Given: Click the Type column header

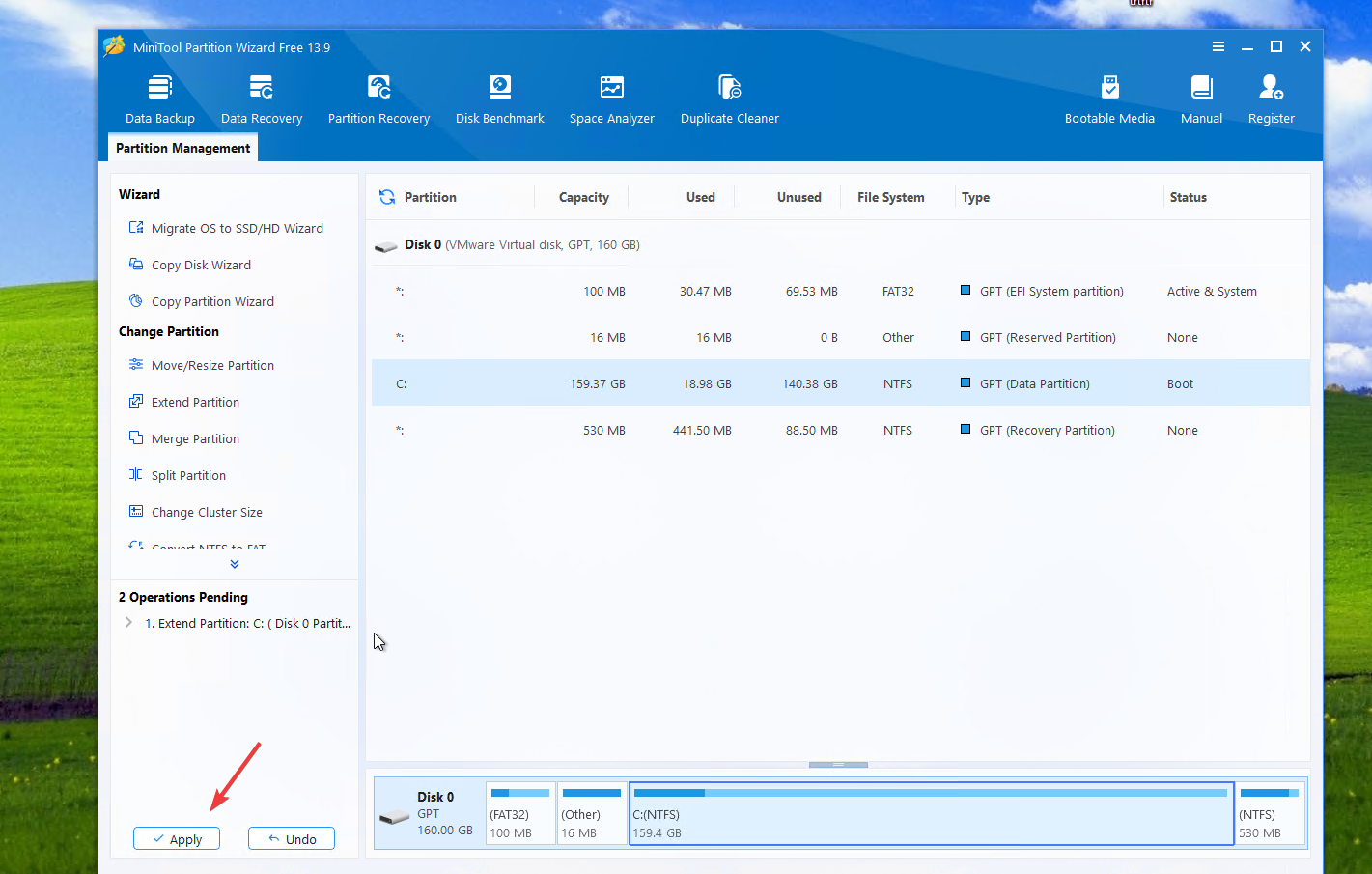Looking at the screenshot, I should point(975,197).
